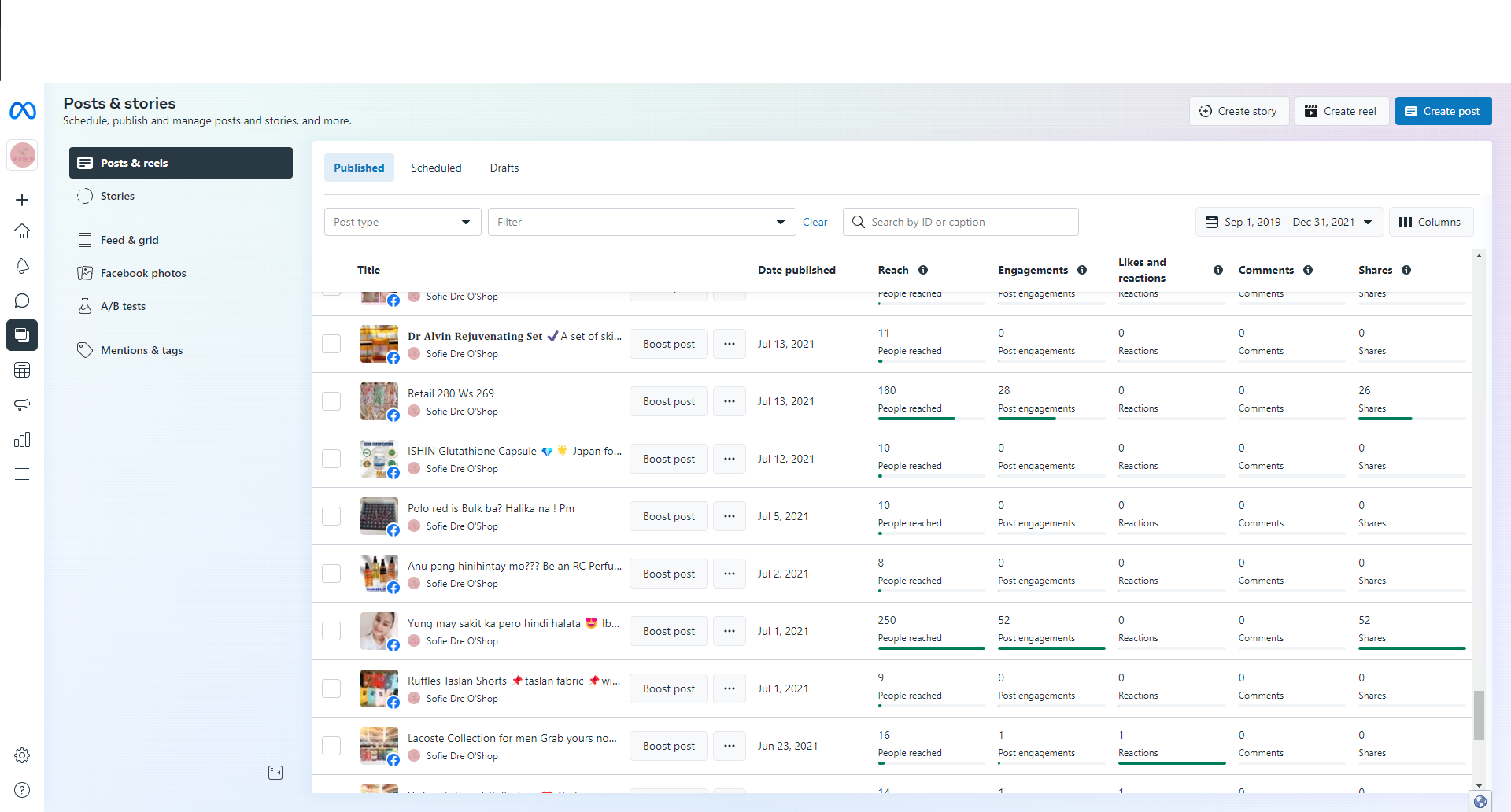1511x812 pixels.
Task: Open more options for Lacoste Collection post
Action: click(x=730, y=746)
